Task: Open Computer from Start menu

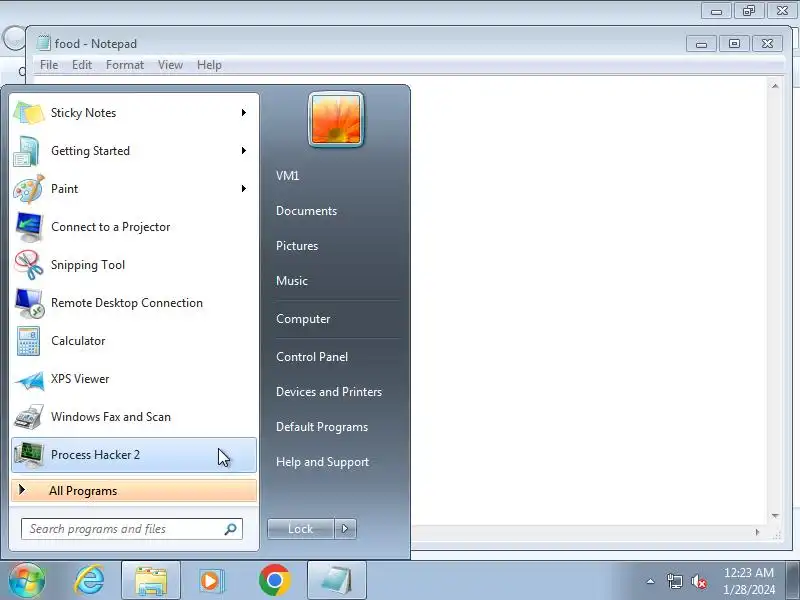Action: [303, 319]
